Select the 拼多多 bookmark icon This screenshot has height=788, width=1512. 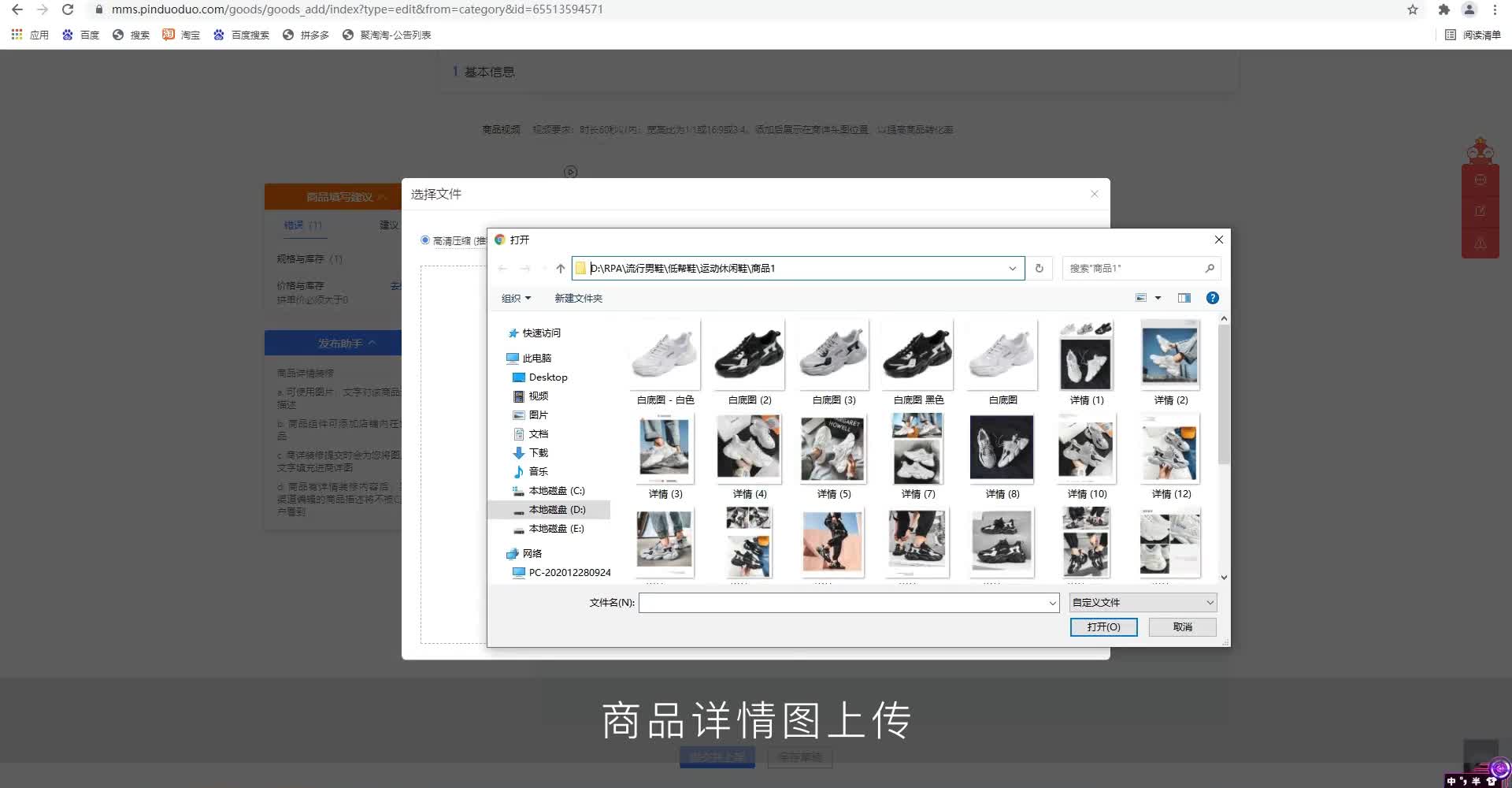click(x=289, y=35)
